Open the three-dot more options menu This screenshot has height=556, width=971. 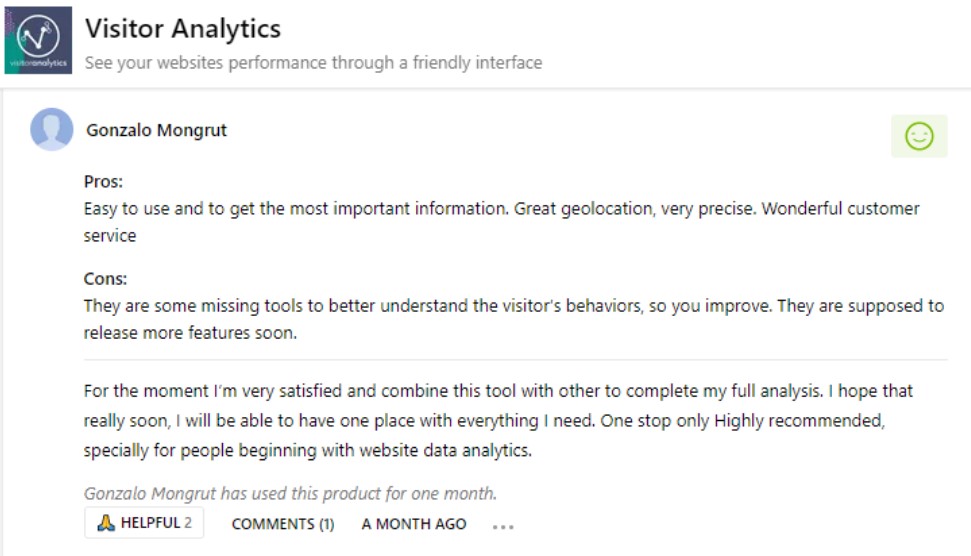(x=502, y=526)
